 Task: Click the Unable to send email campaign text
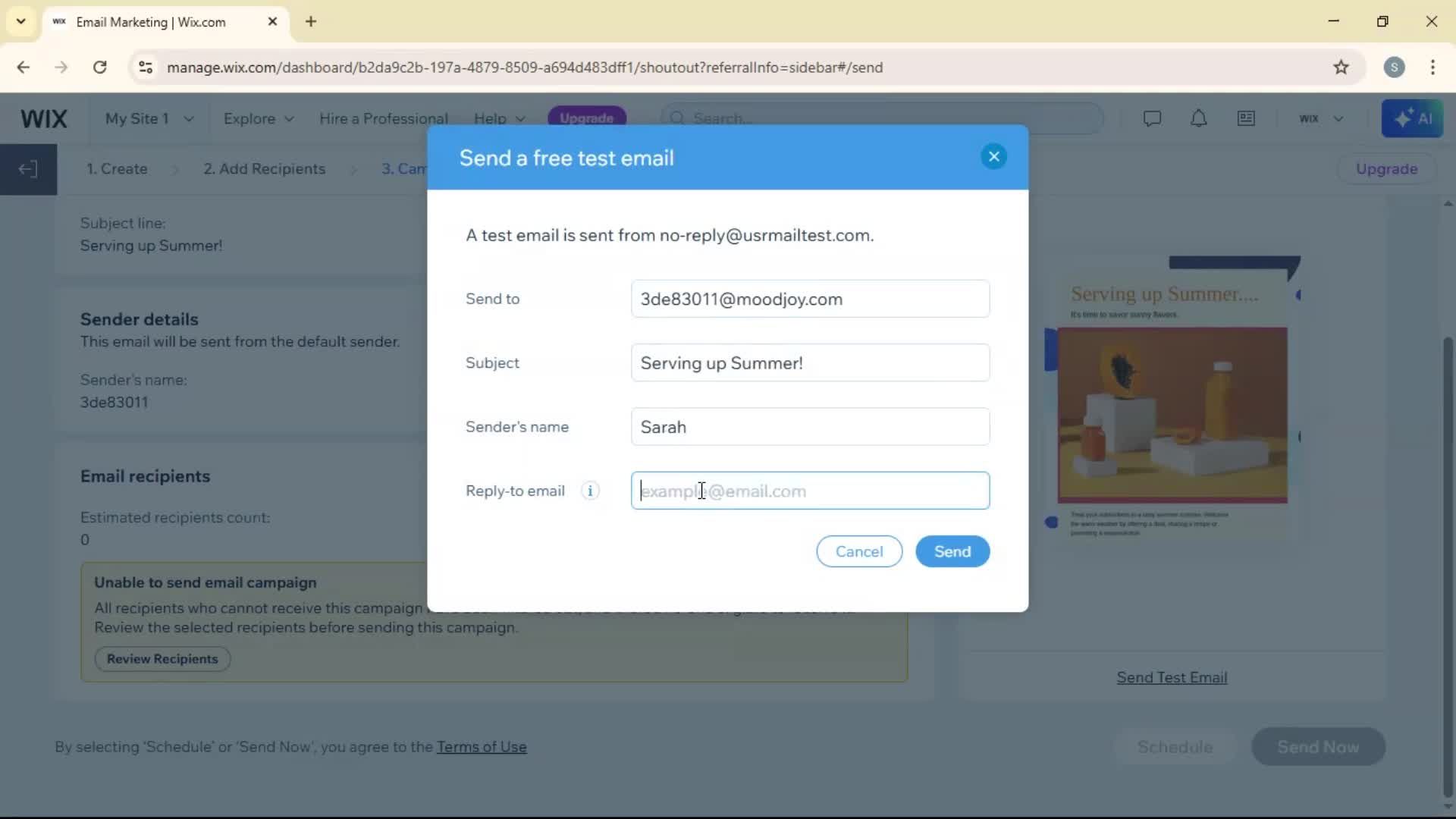(206, 582)
